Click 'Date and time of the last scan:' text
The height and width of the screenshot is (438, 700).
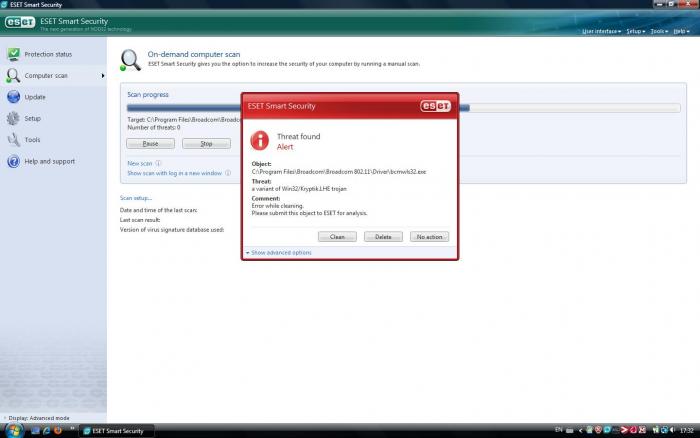point(158,210)
